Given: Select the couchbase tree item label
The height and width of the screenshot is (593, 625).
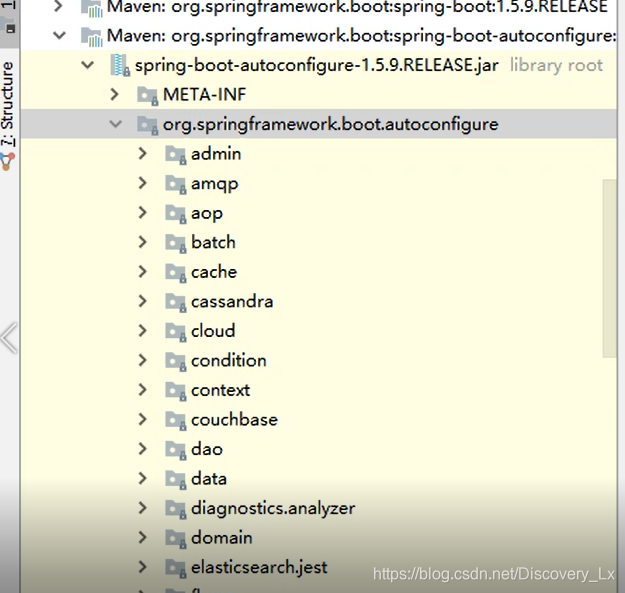Looking at the screenshot, I should pos(234,420).
